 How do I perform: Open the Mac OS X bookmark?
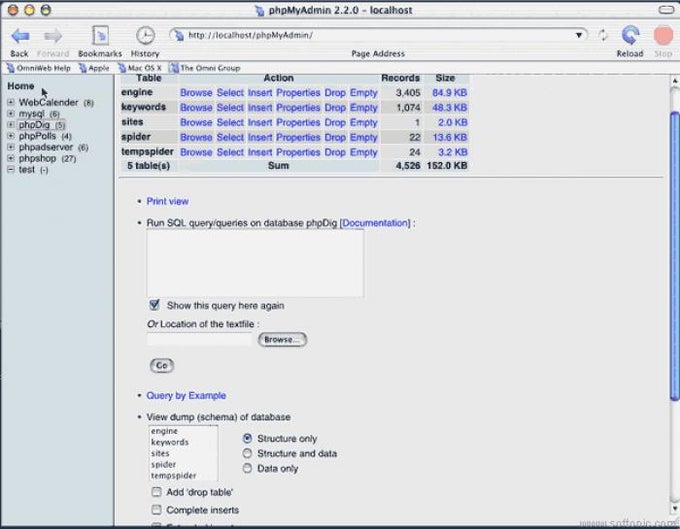pyautogui.click(x=140, y=68)
